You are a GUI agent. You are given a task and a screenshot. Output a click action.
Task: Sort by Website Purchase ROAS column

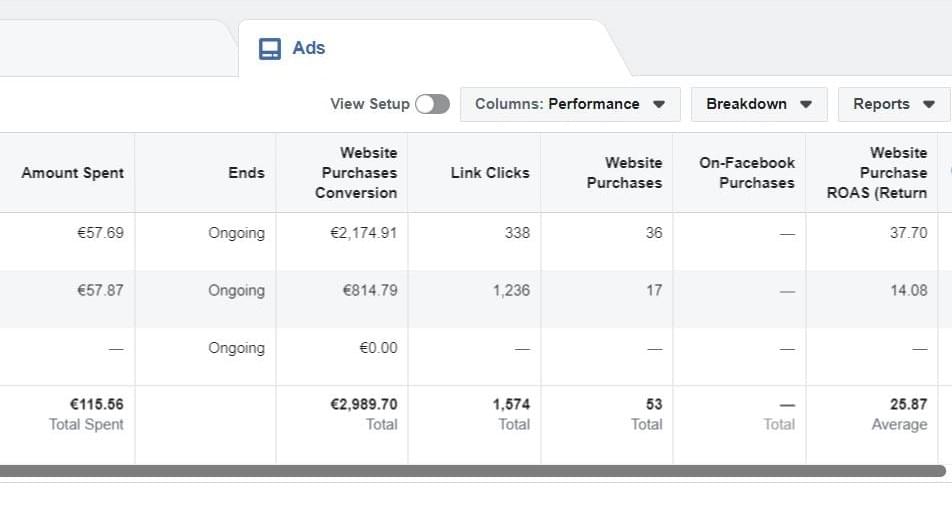[x=877, y=173]
